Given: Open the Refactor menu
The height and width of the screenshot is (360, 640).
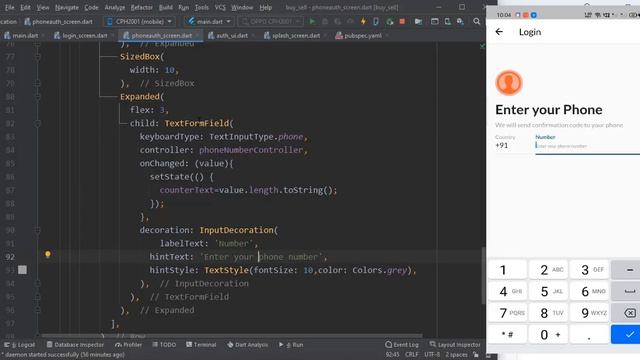Looking at the screenshot, I should click(x=142, y=7).
